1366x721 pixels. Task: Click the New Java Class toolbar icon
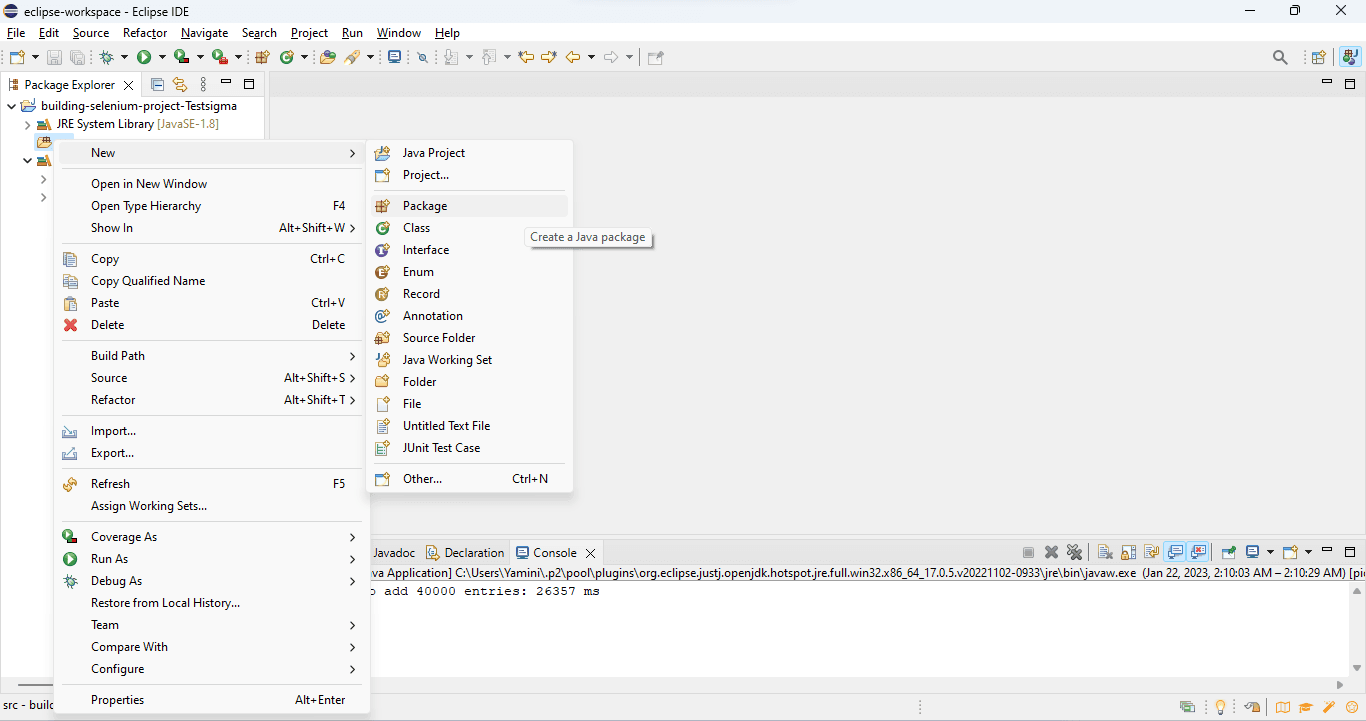(286, 57)
